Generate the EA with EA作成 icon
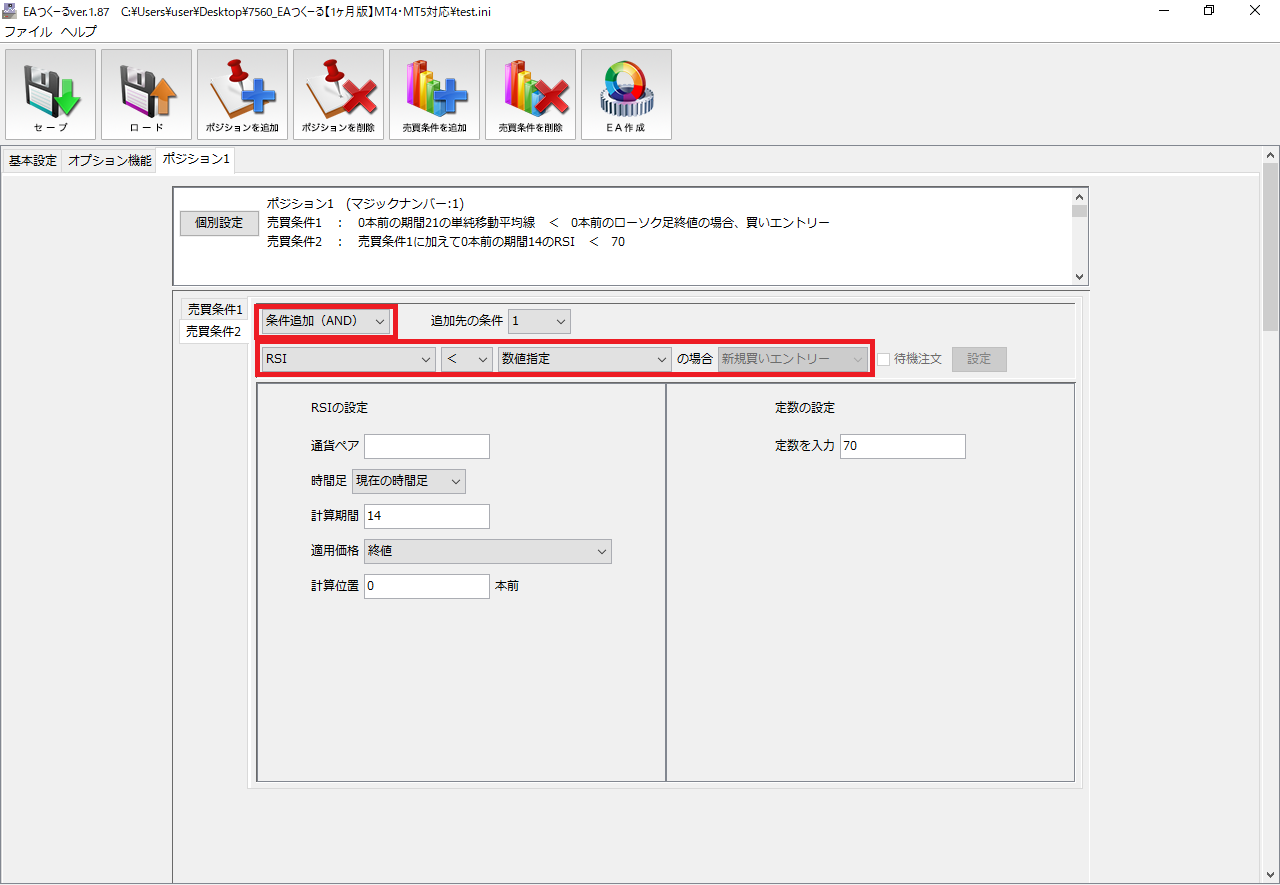Image resolution: width=1280 pixels, height=885 pixels. pyautogui.click(x=626, y=94)
